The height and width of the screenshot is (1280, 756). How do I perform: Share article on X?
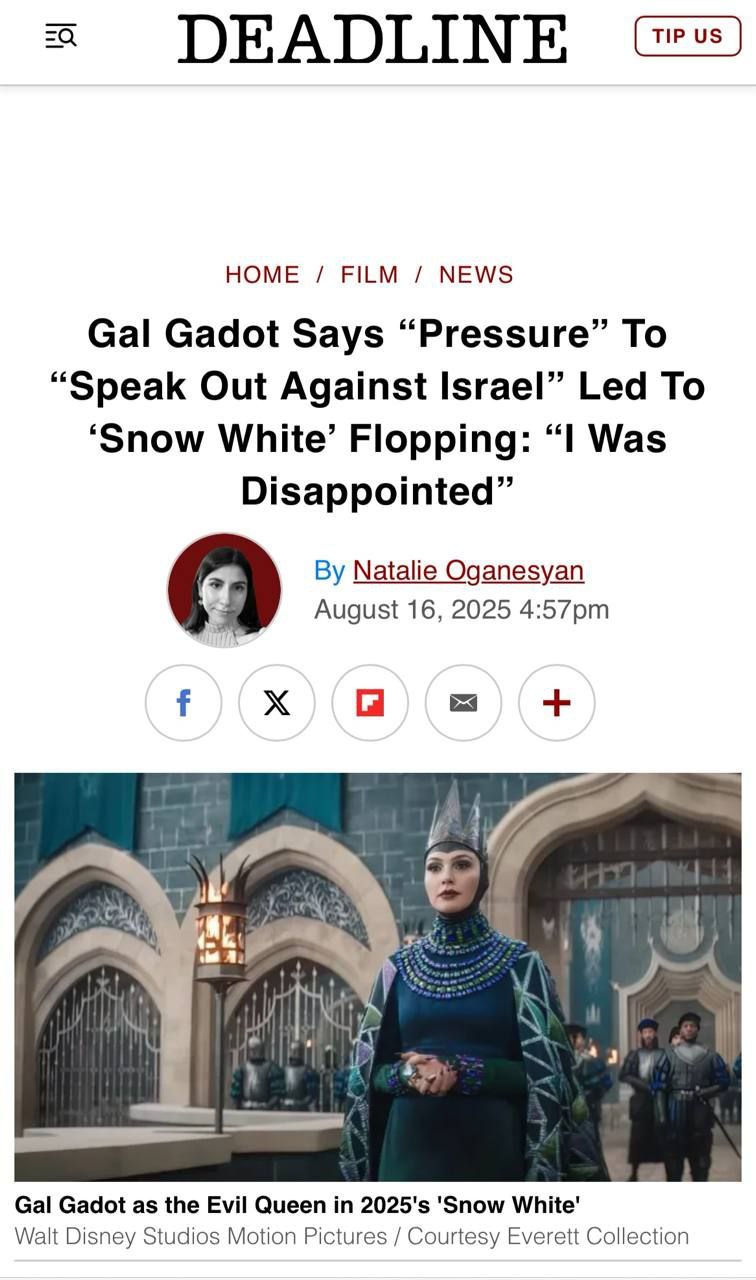[277, 703]
